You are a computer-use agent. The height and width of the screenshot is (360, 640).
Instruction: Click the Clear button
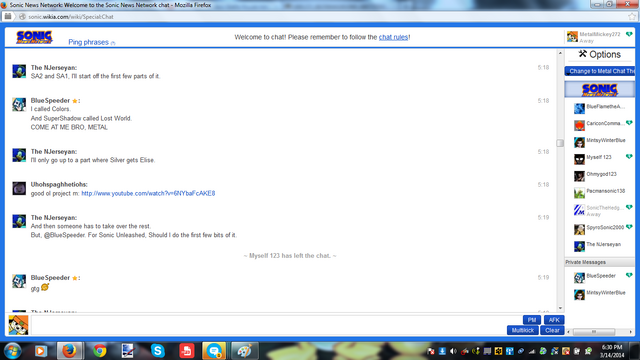(x=552, y=330)
